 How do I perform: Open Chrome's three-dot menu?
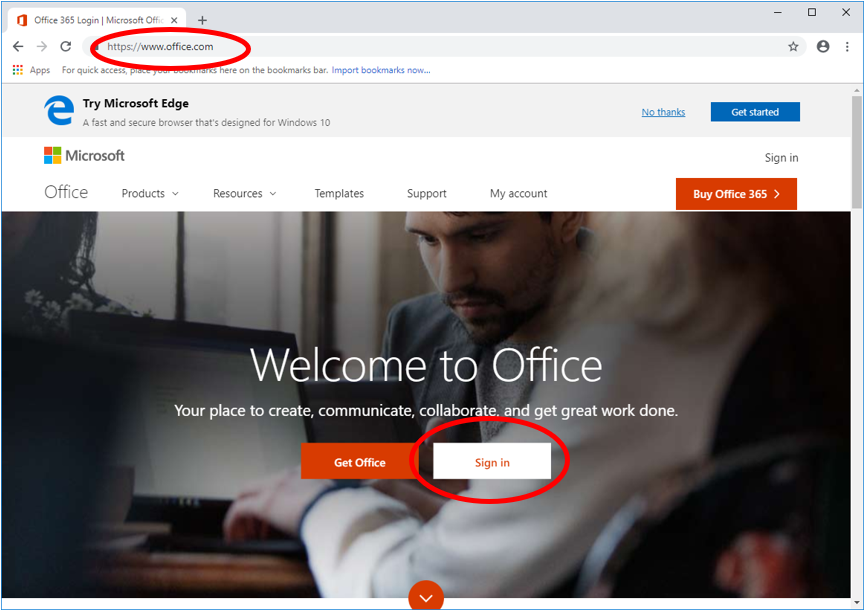(847, 46)
